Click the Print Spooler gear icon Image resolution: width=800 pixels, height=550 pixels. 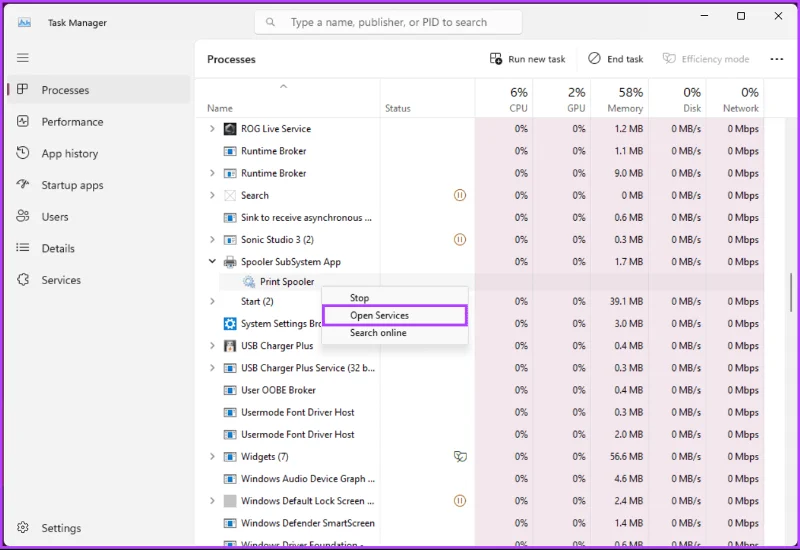click(248, 282)
